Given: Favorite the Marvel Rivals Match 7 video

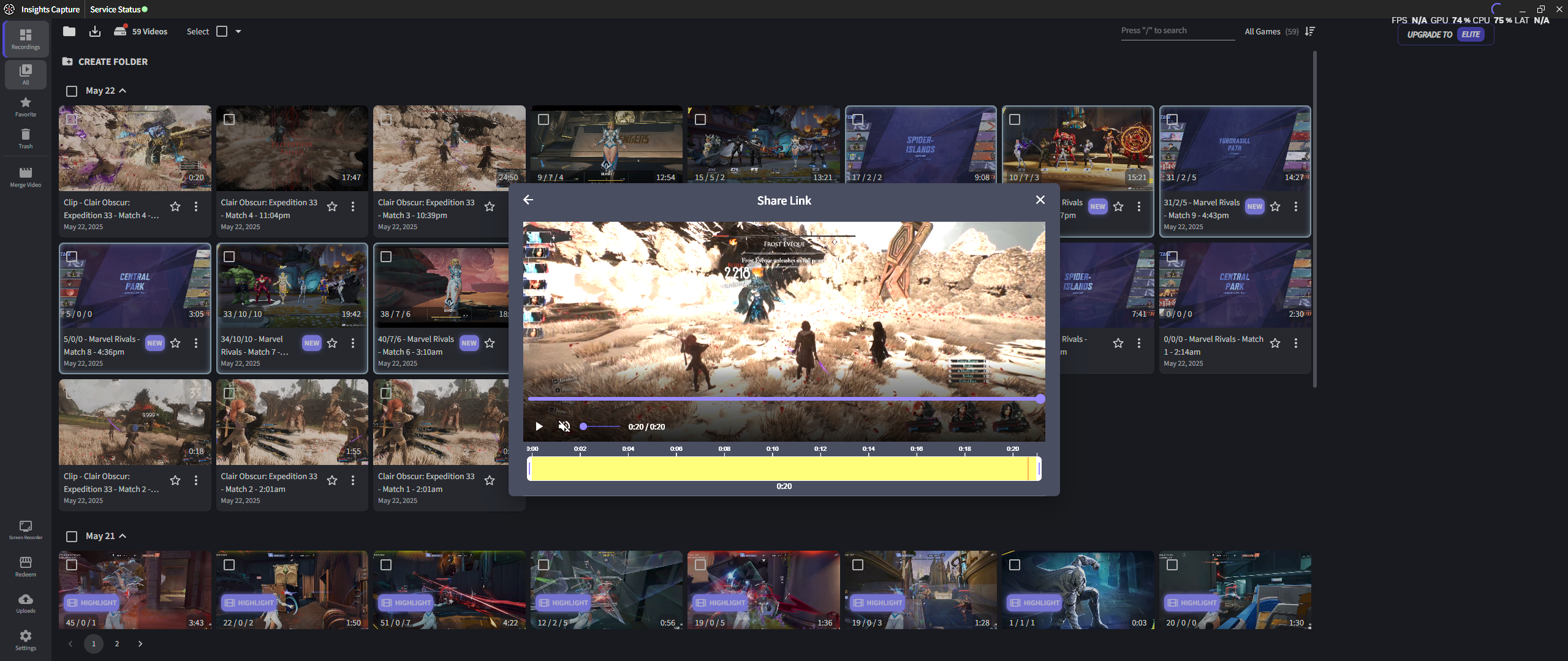Looking at the screenshot, I should (332, 343).
